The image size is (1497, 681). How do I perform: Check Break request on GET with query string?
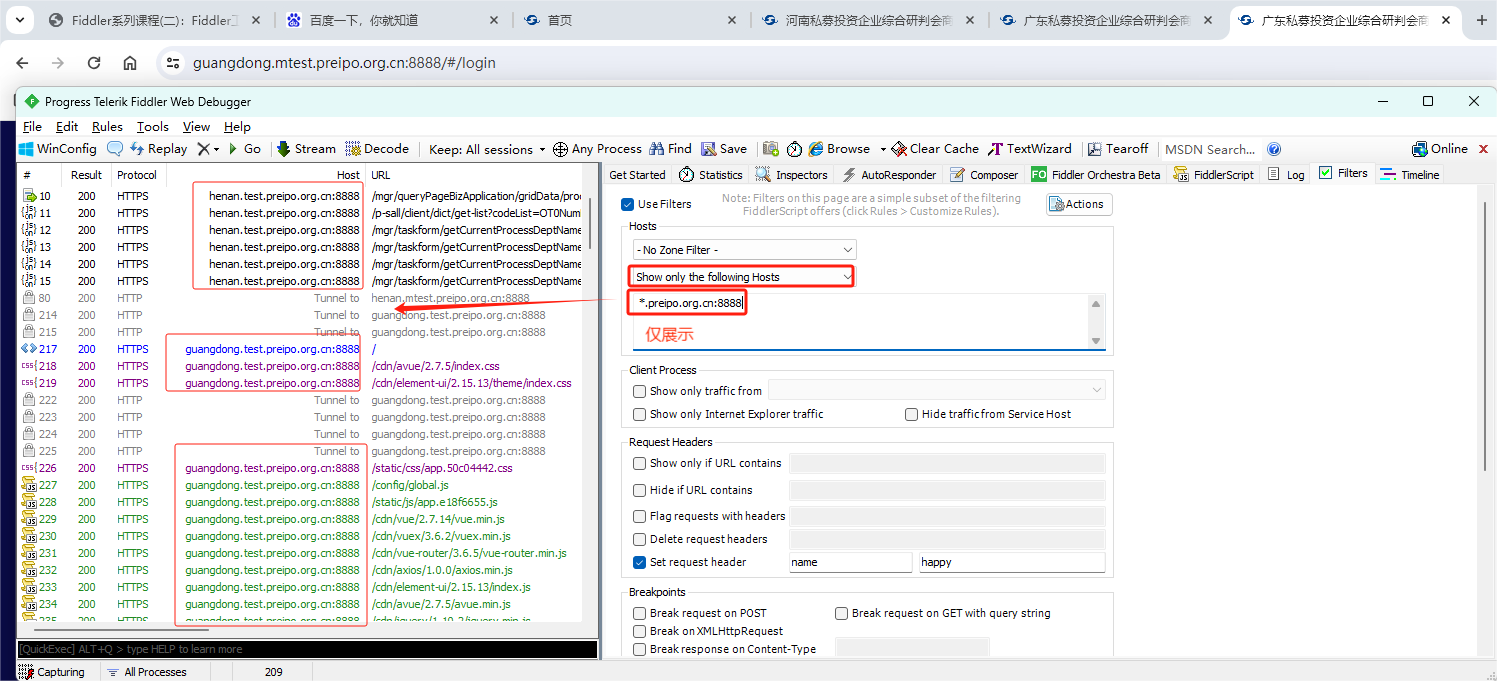pos(842,613)
